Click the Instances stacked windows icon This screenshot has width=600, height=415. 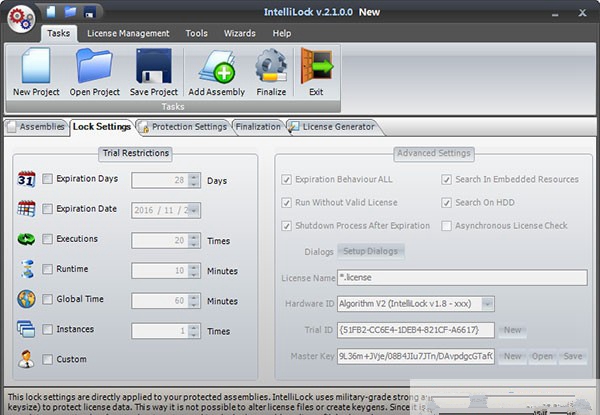[x=26, y=329]
